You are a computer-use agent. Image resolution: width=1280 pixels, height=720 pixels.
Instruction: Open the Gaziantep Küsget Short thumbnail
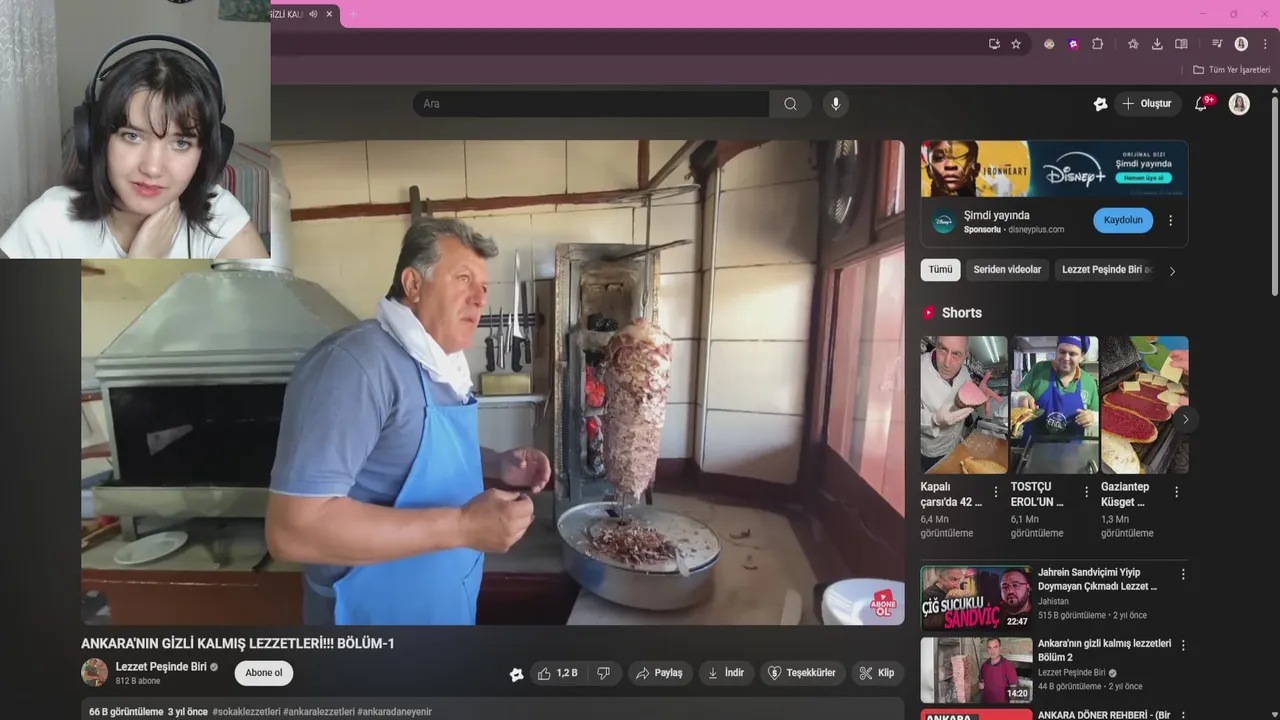1144,404
